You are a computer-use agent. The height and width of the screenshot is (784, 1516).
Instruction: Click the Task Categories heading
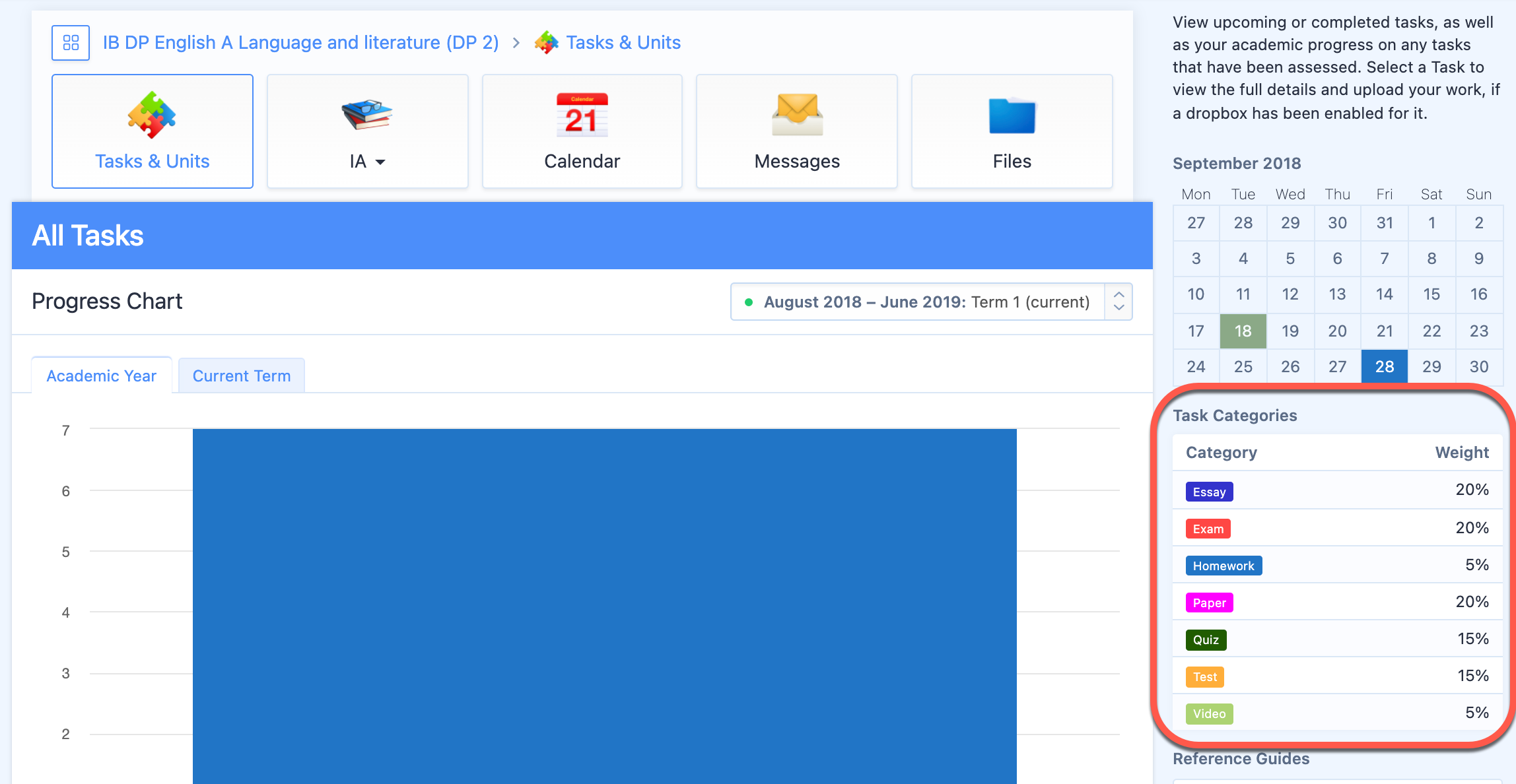click(x=1235, y=415)
